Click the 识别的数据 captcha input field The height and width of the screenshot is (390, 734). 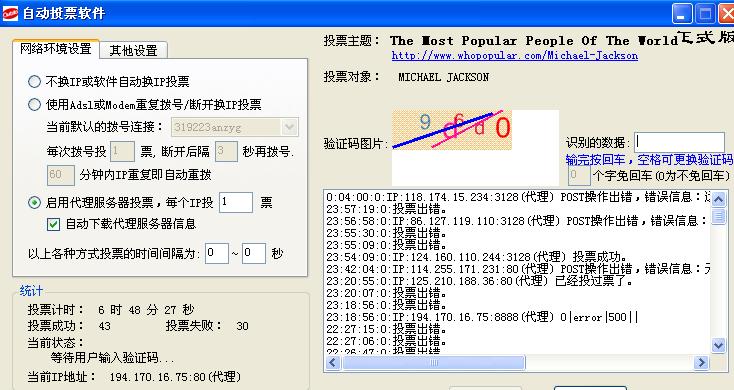tap(679, 142)
